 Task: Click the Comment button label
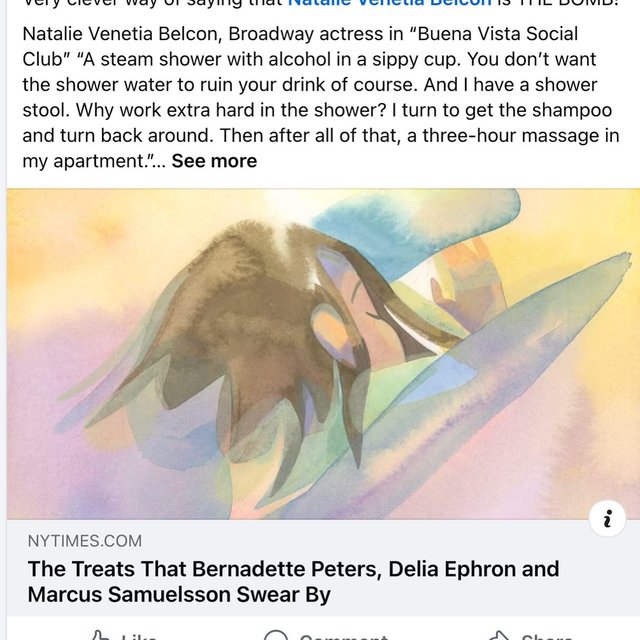(x=344, y=637)
